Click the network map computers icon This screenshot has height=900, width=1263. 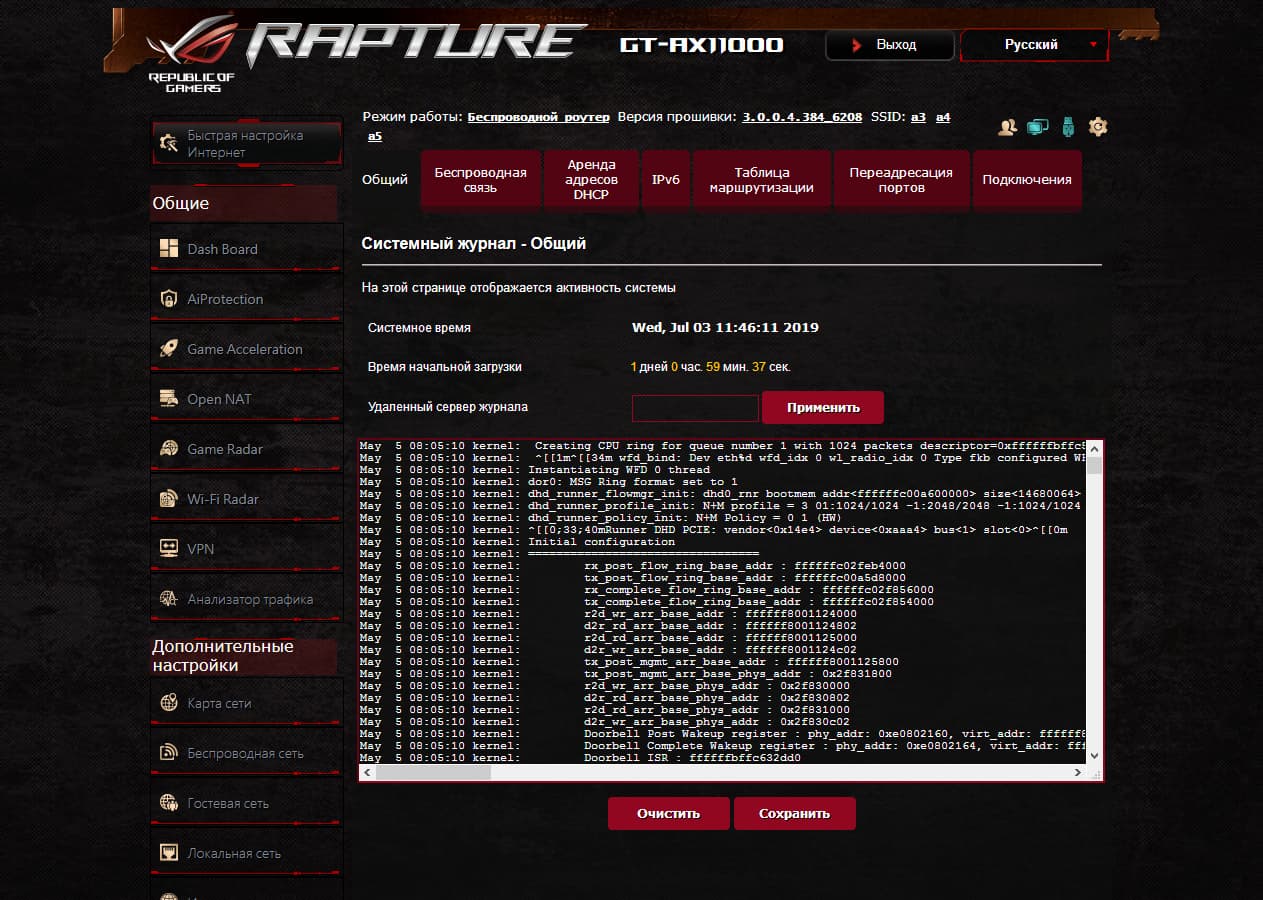[x=1038, y=127]
